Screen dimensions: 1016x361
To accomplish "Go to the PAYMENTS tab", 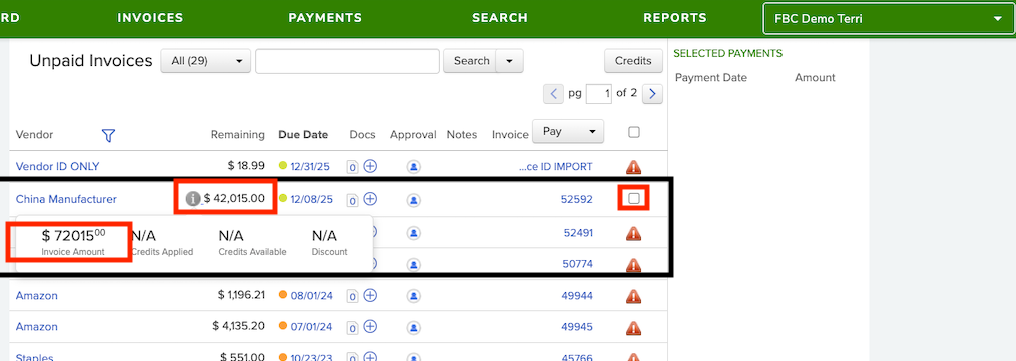I will (x=325, y=17).
